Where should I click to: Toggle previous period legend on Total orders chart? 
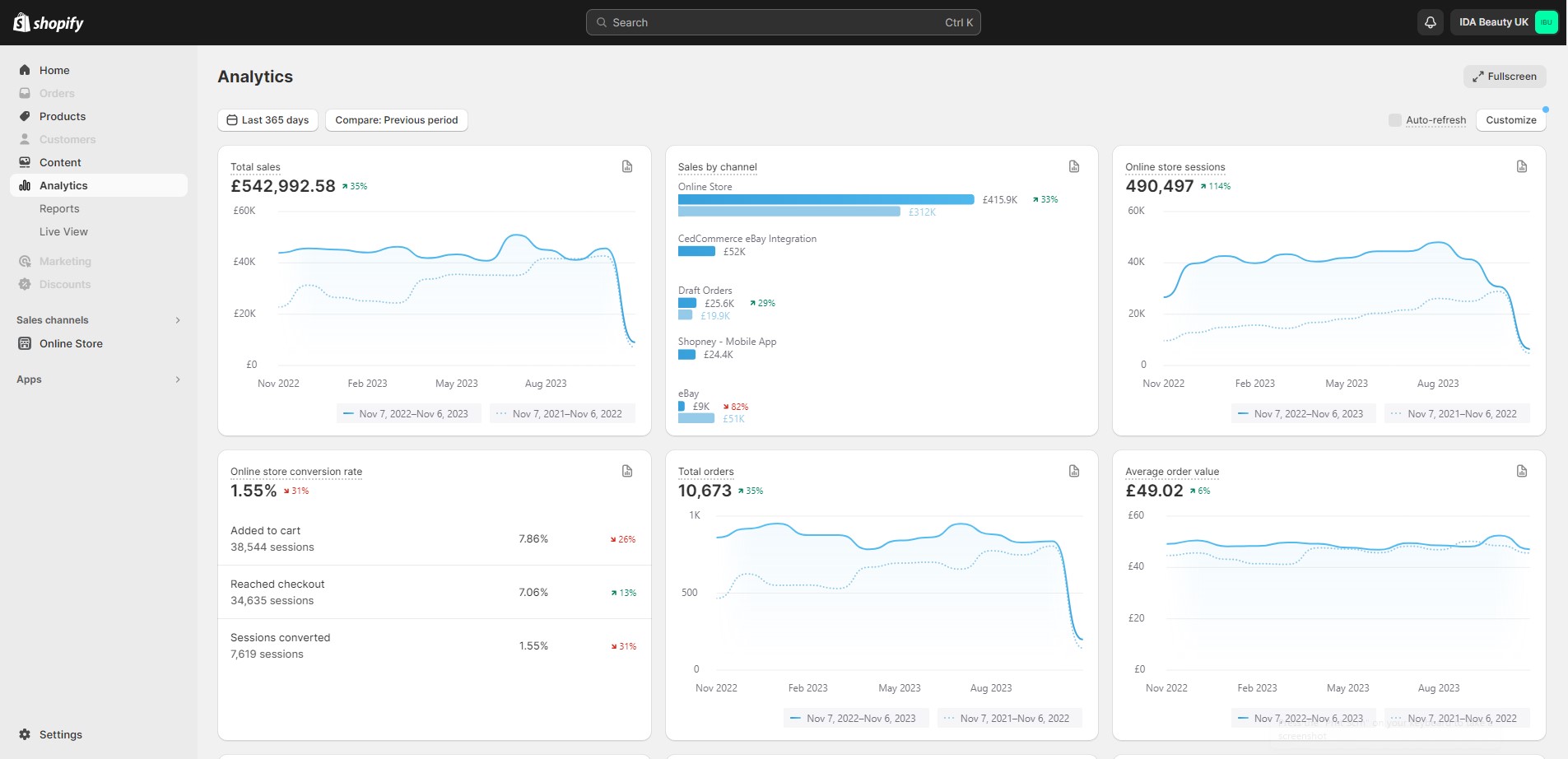click(x=1010, y=719)
